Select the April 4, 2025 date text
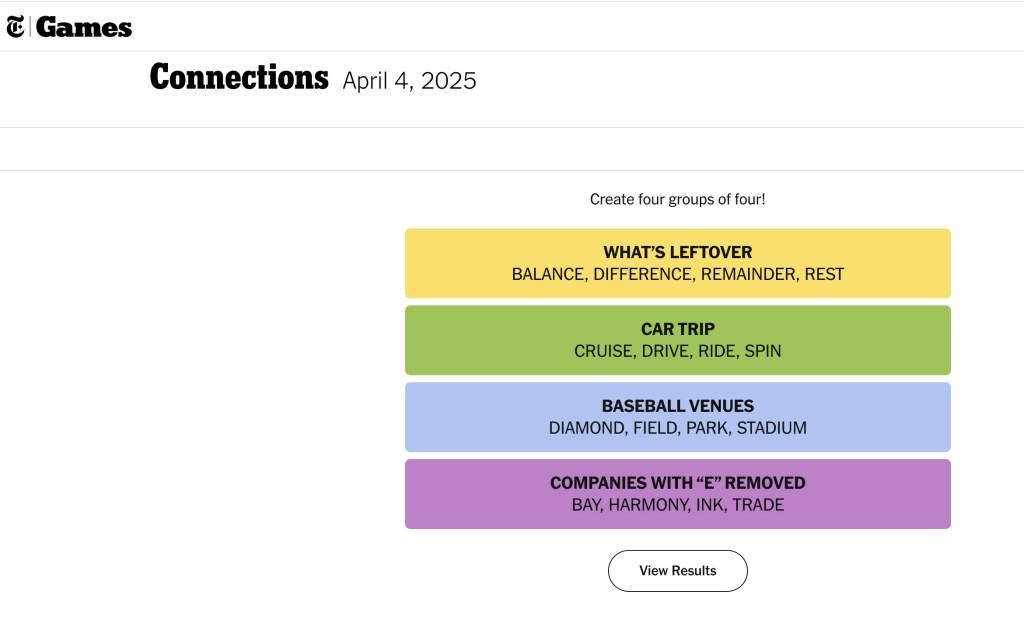 409,81
